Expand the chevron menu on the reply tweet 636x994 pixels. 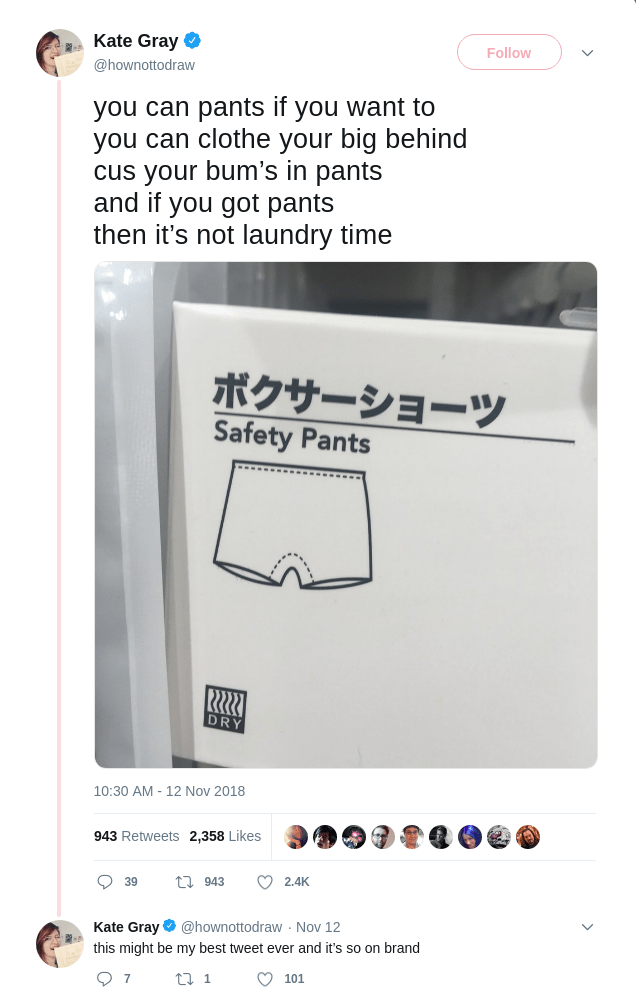(x=587, y=927)
